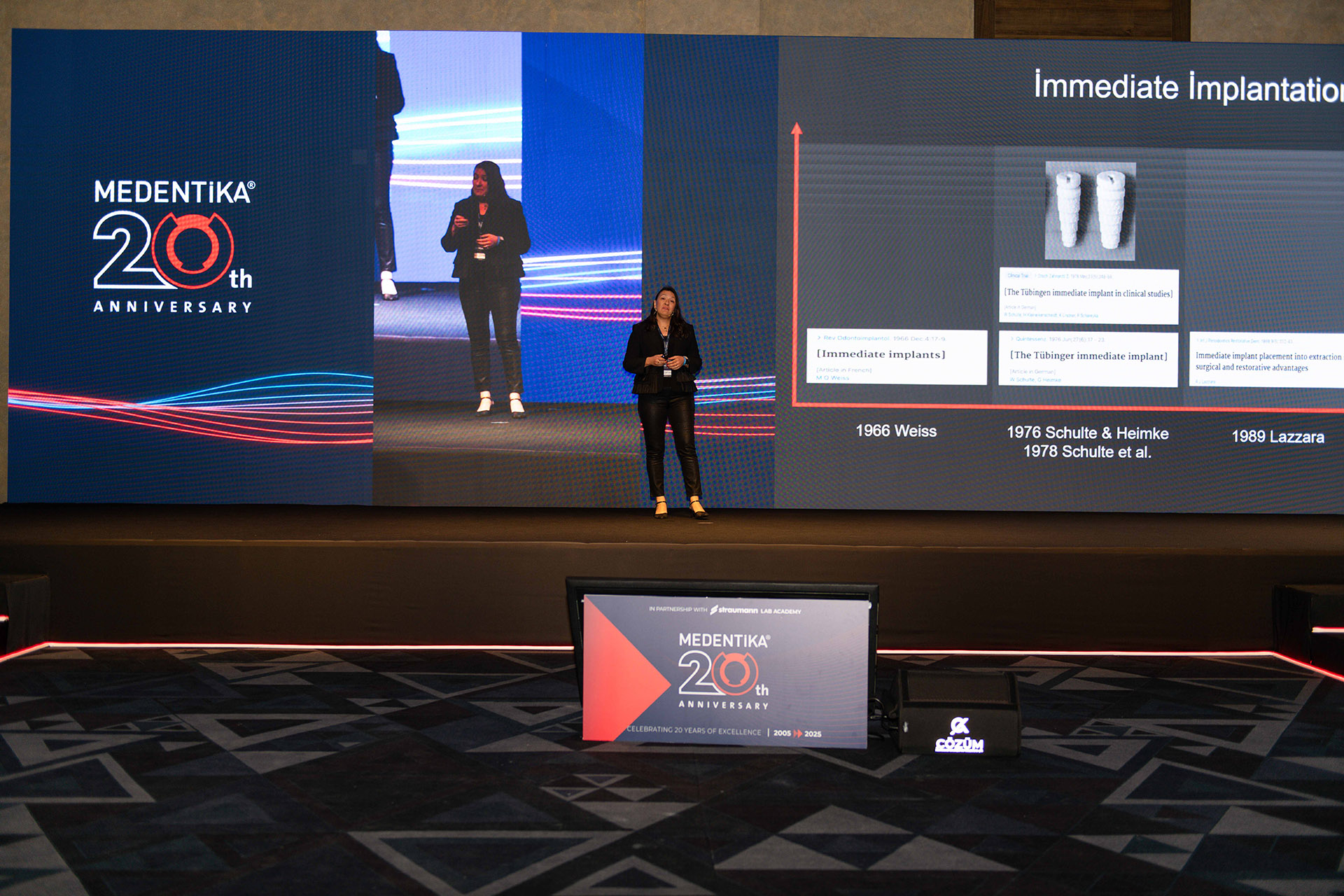Select the '1966 Weiss' timeline label
The width and height of the screenshot is (1344, 896).
coord(896,431)
